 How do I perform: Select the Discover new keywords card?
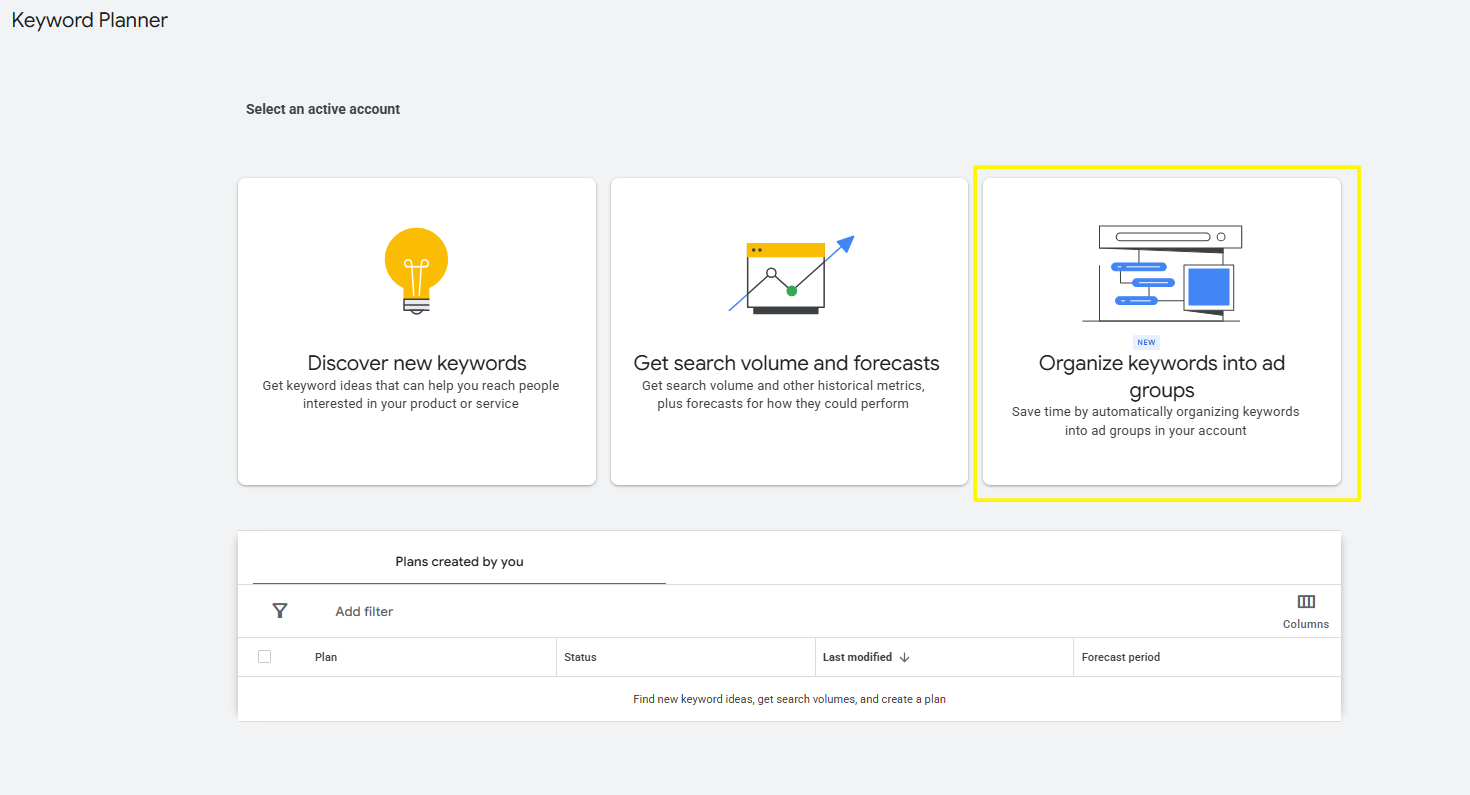pos(416,330)
